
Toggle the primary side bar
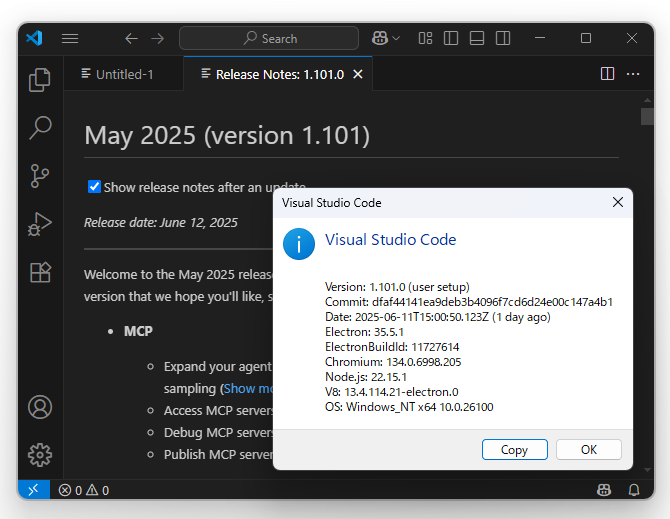point(451,38)
